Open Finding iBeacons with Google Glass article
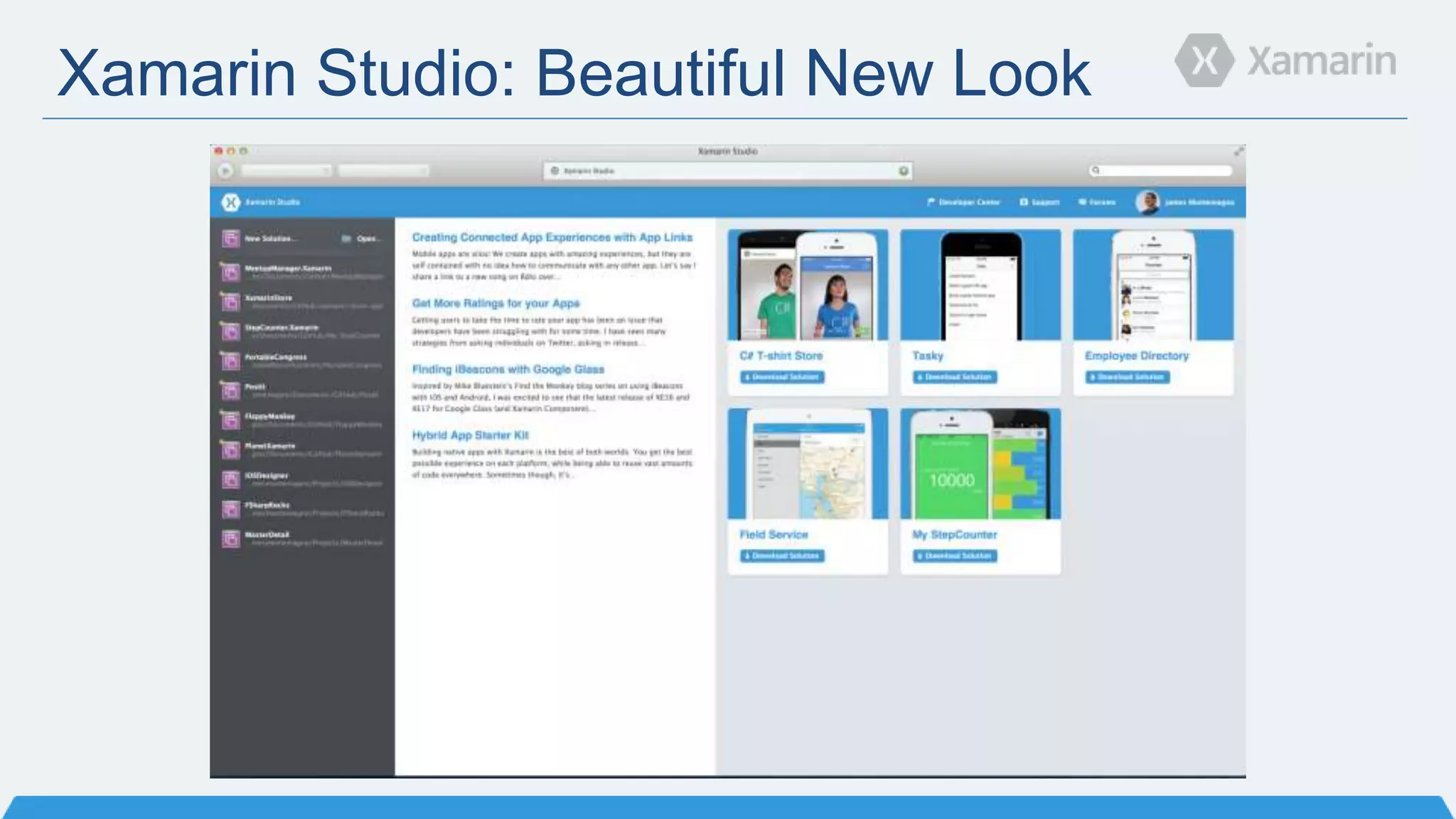This screenshot has width=1456, height=819. point(508,370)
